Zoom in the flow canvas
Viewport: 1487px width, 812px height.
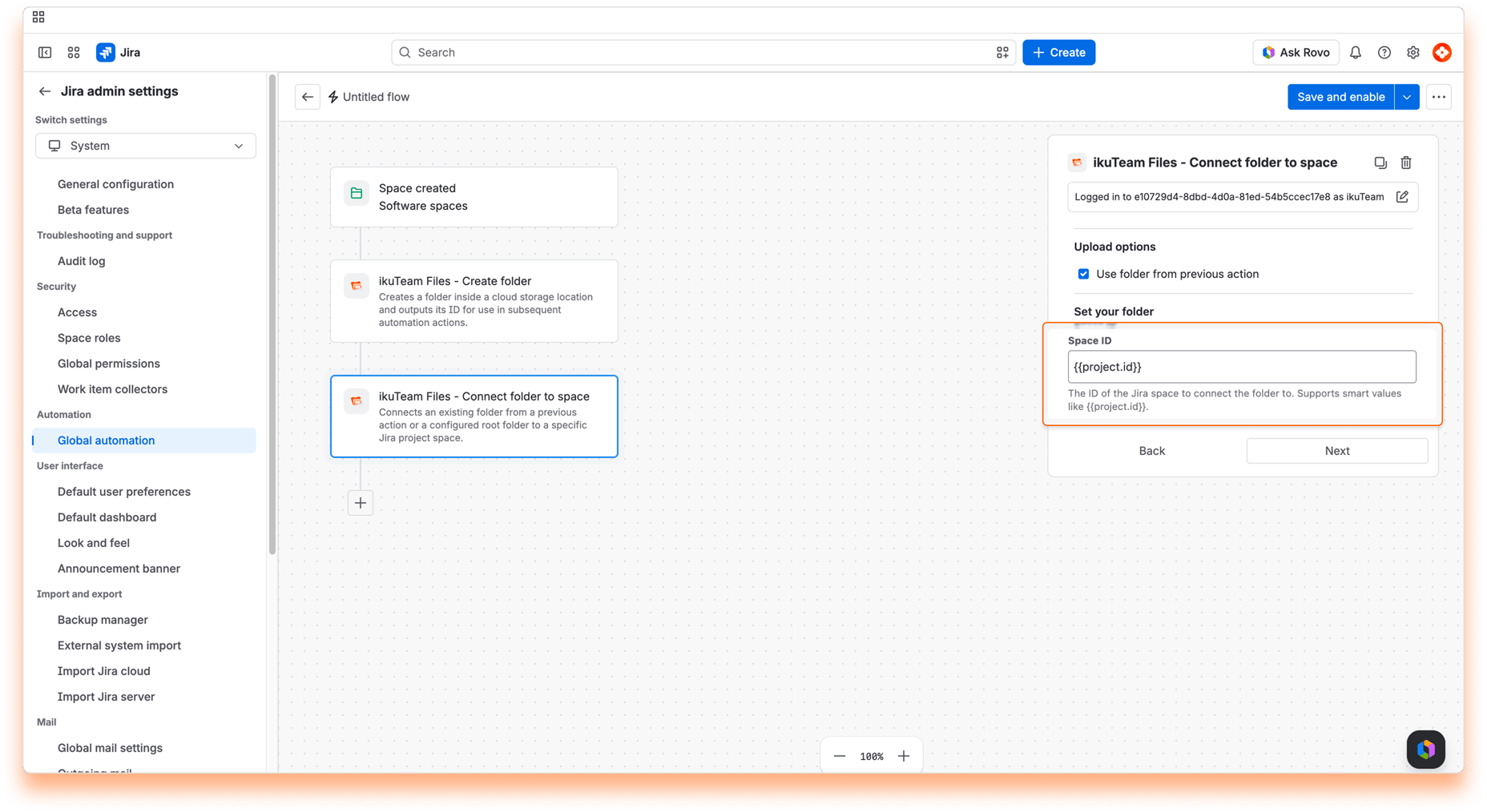(904, 756)
